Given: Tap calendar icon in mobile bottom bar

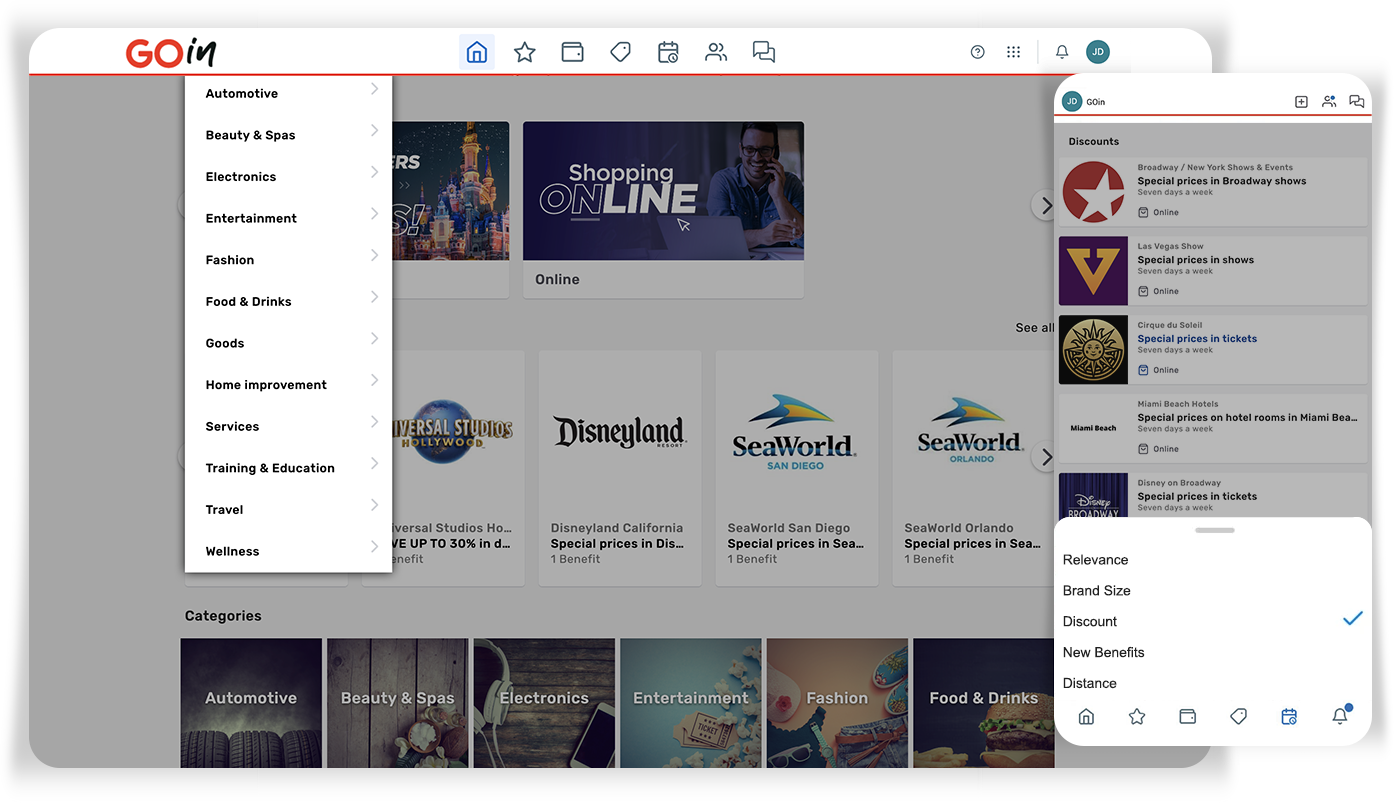Looking at the screenshot, I should 1289,716.
